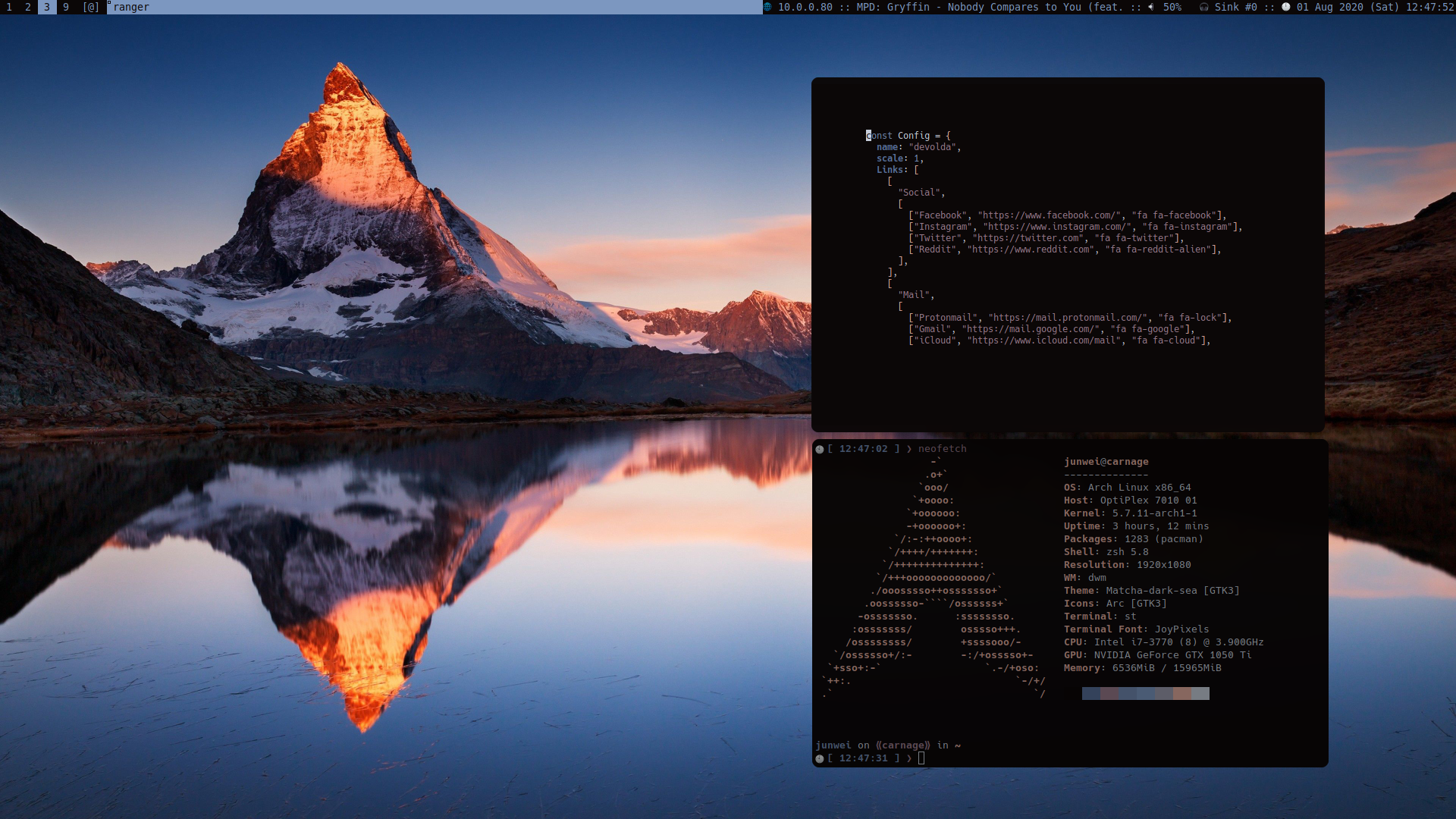Click the Gmail link entry line
The width and height of the screenshot is (1456, 819).
click(x=1052, y=329)
